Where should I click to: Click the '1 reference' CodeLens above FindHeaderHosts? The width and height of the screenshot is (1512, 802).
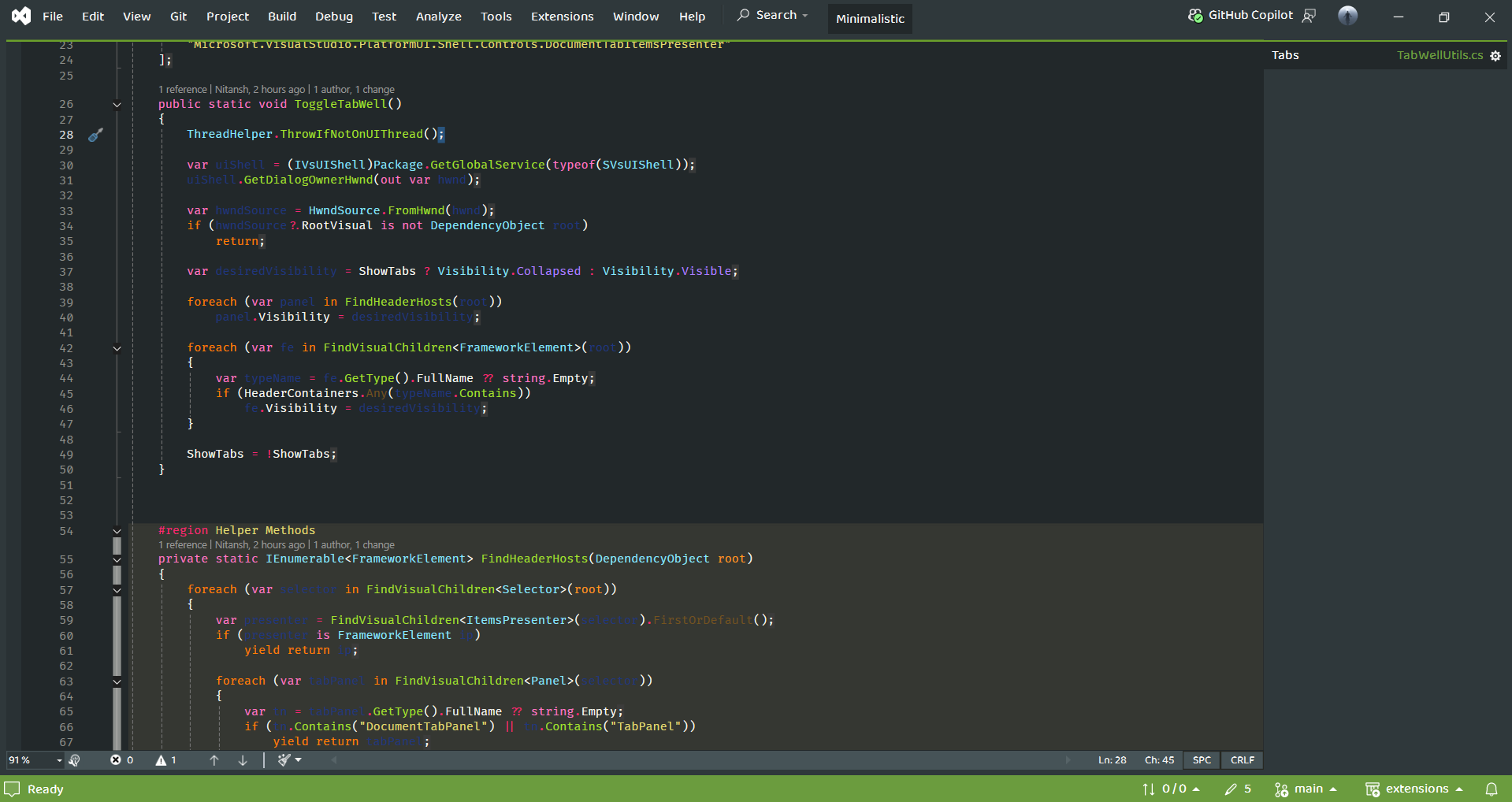(x=183, y=545)
